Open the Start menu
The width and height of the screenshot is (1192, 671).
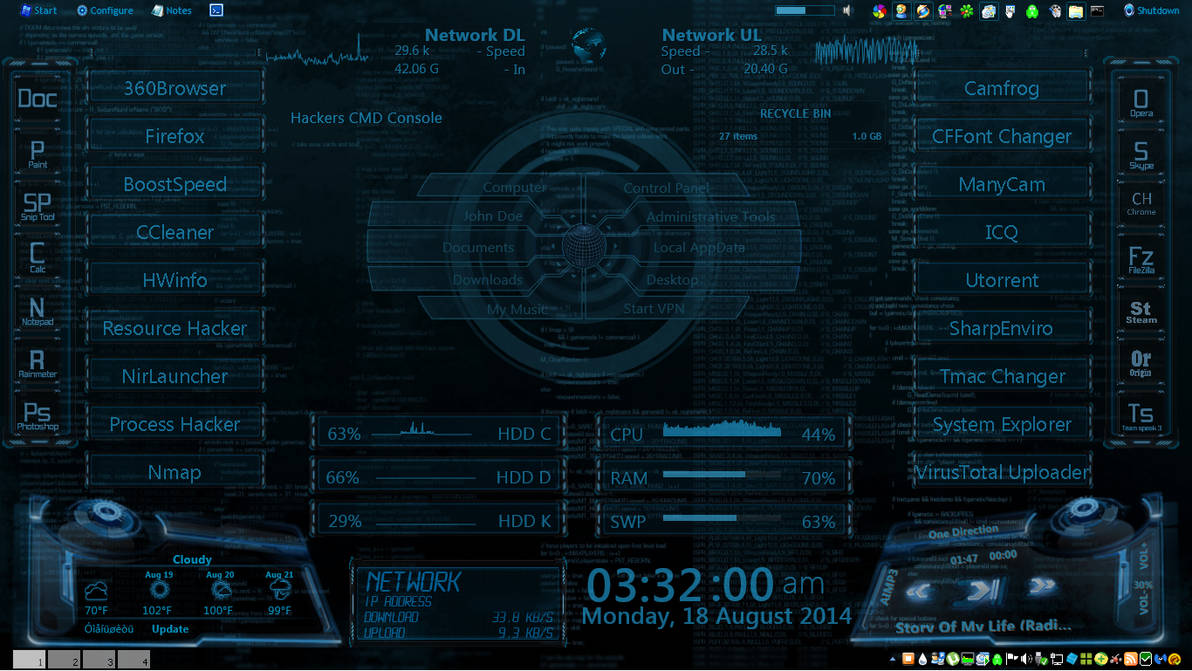tap(39, 11)
